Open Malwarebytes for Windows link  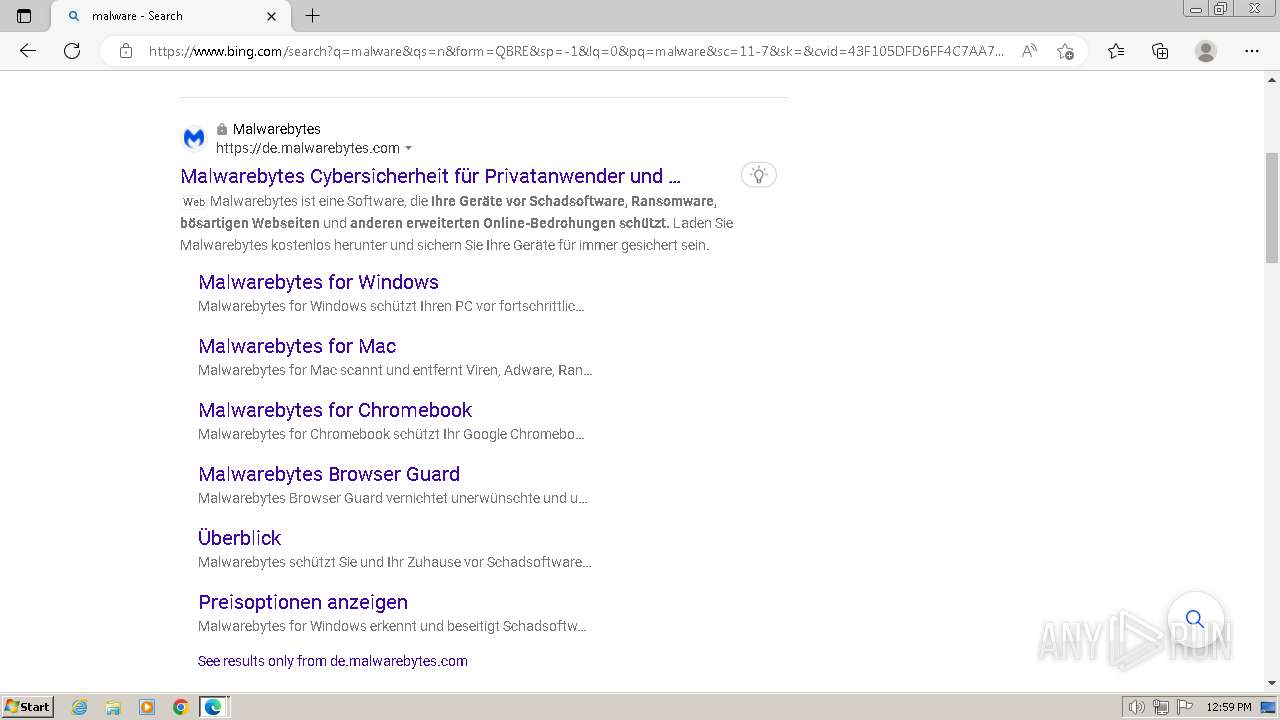(318, 282)
